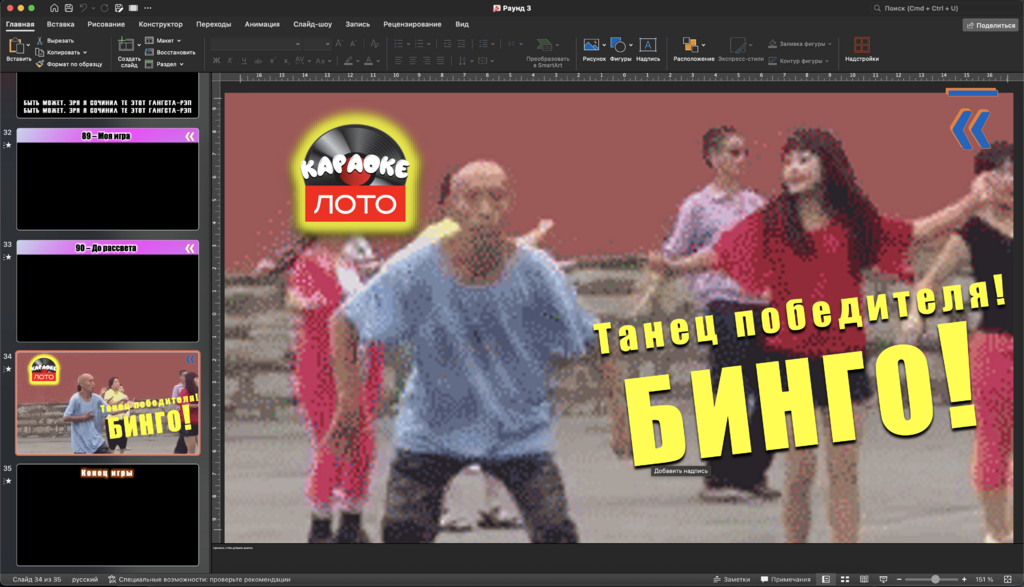Click the zoom slider handle
Image resolution: width=1024 pixels, height=587 pixels.
(935, 579)
